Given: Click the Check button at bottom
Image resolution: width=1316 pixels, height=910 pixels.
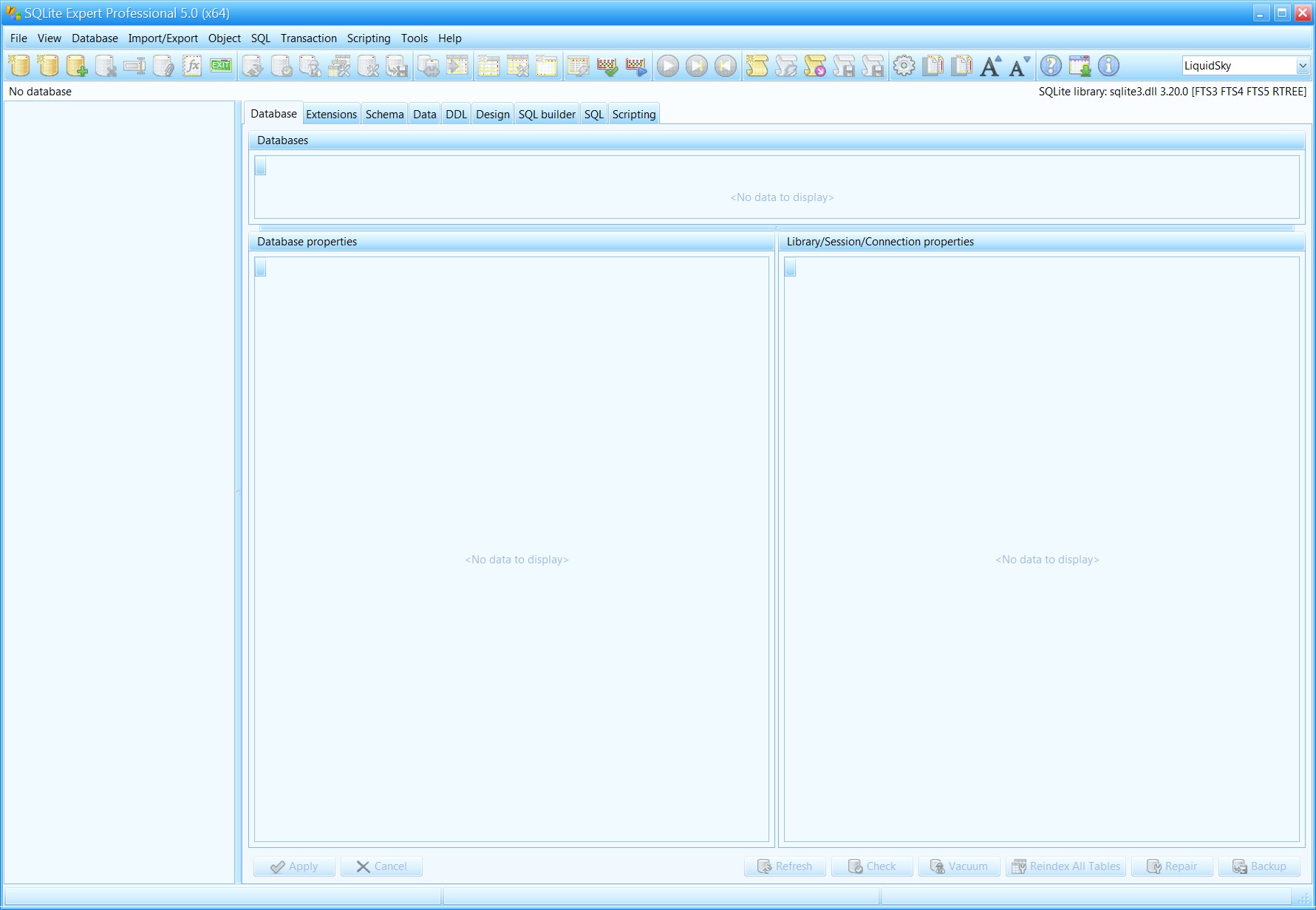Looking at the screenshot, I should point(872,866).
